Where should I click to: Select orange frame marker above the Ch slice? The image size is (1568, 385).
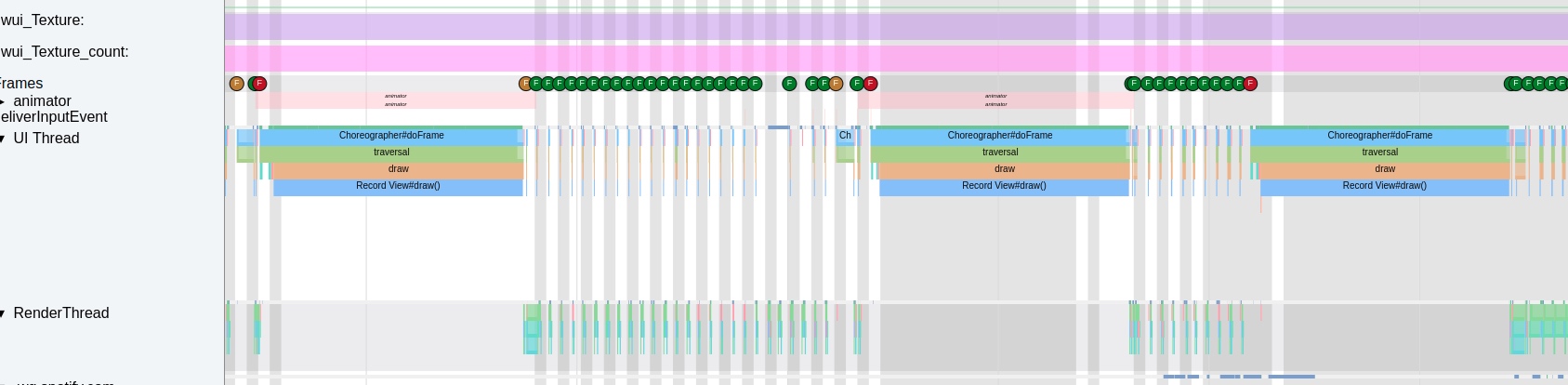tap(836, 84)
